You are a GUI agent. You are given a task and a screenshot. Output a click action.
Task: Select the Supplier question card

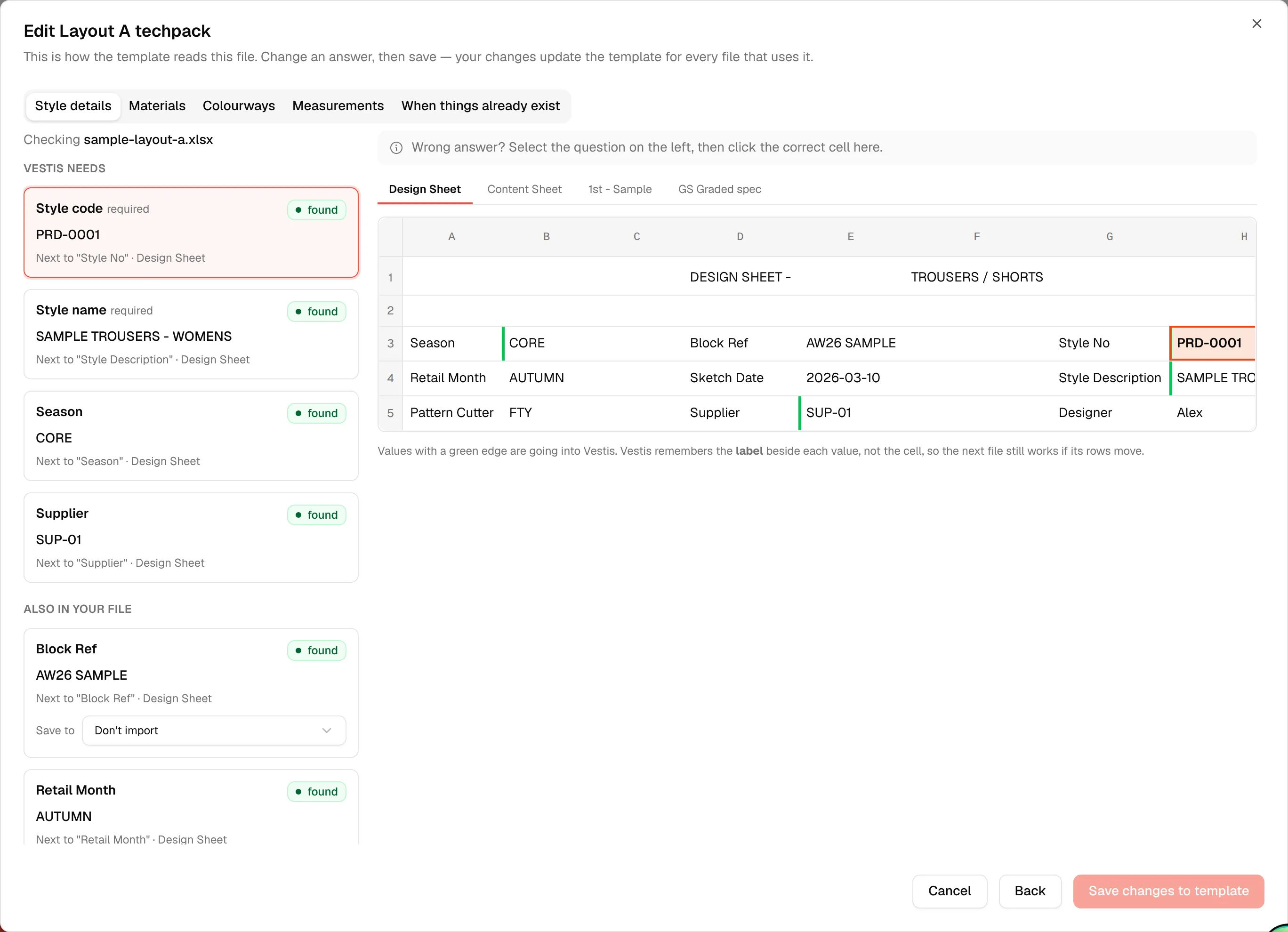(191, 538)
